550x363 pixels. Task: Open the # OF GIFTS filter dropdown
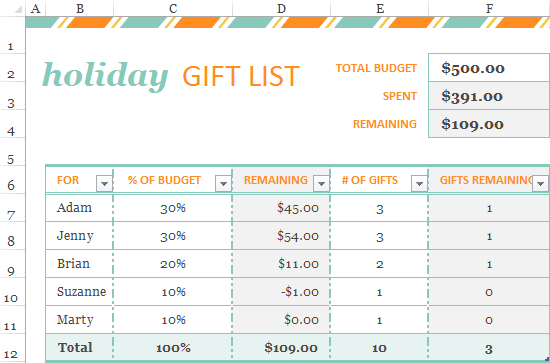(x=419, y=183)
